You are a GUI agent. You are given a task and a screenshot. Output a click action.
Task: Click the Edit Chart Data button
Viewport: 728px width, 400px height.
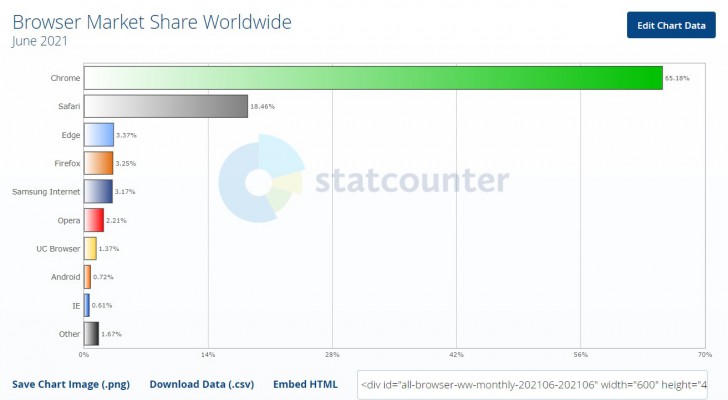tap(671, 25)
